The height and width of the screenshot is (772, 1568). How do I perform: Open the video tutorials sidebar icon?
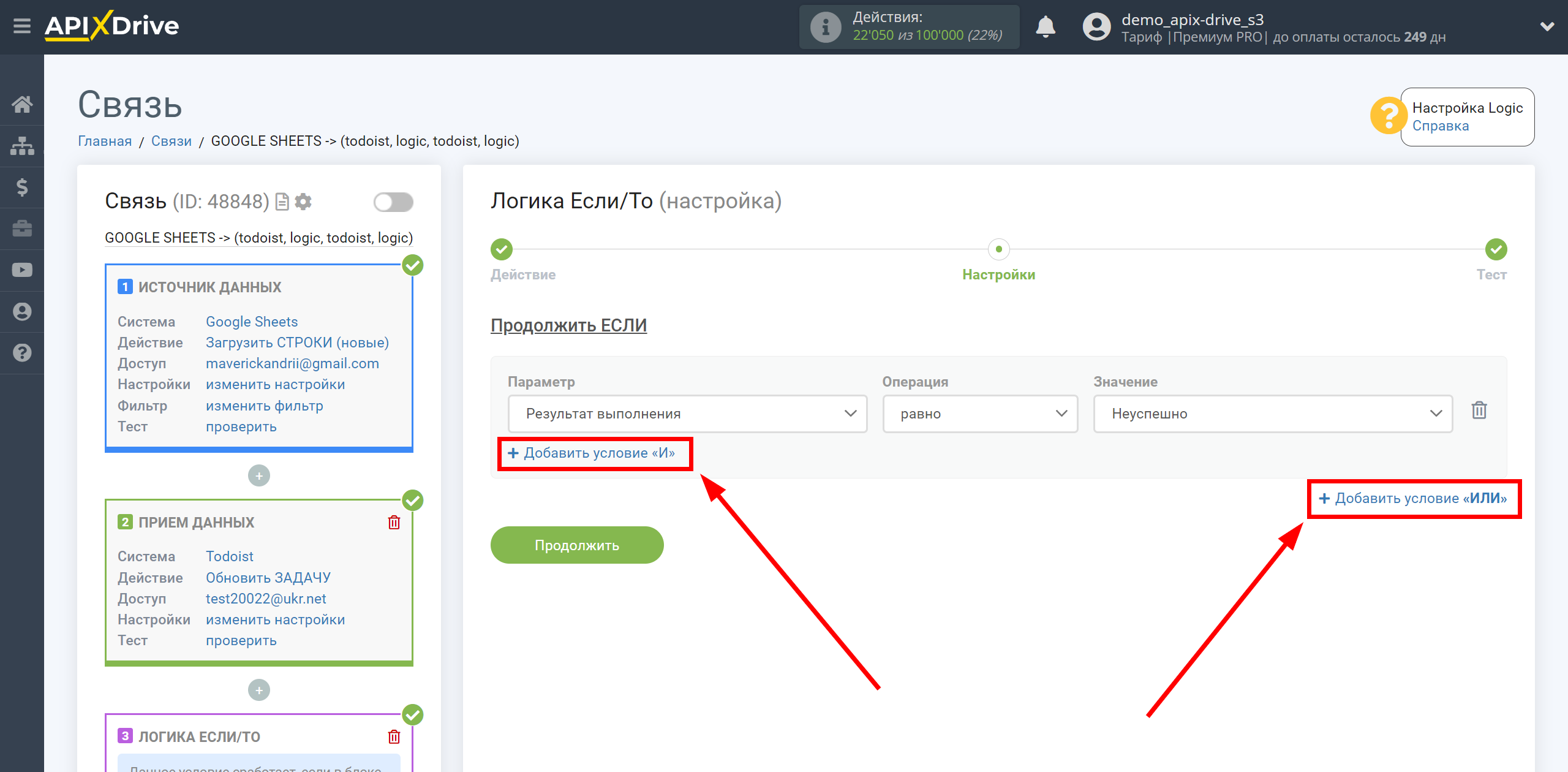22,270
